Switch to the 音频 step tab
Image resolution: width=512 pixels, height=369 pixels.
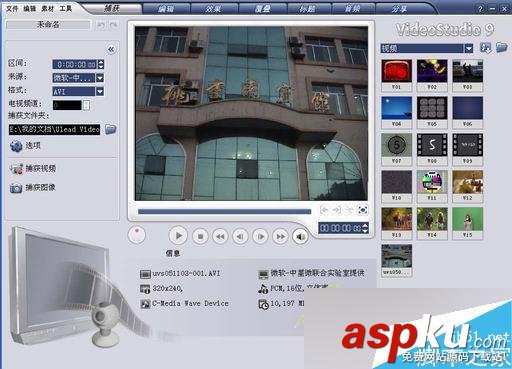click(x=353, y=9)
